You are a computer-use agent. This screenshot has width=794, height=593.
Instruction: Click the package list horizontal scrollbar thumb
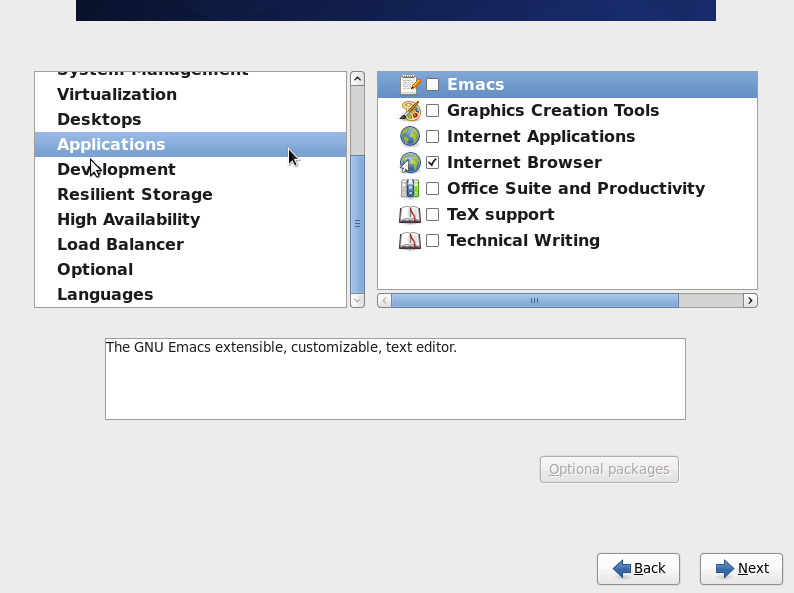coord(534,300)
